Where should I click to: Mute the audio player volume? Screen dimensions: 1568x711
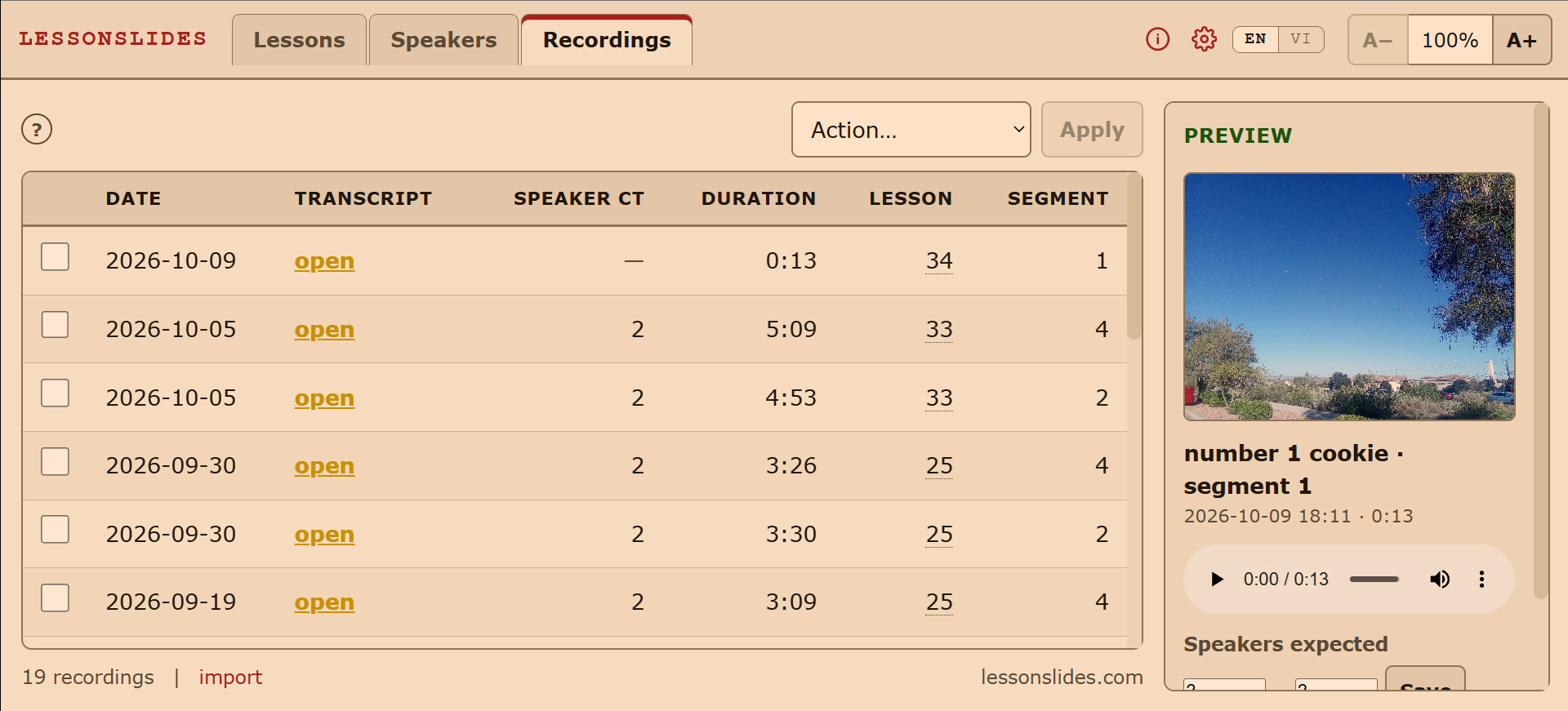coord(1440,579)
